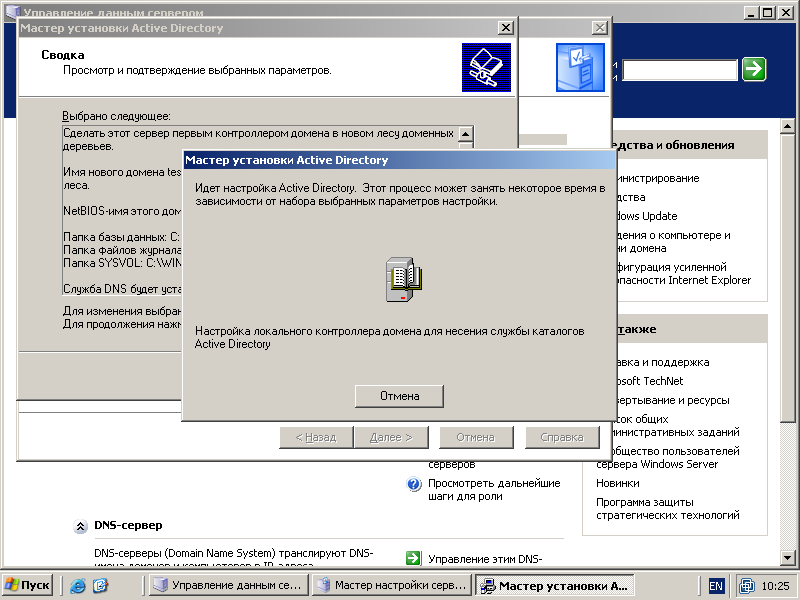Open common administrative tasks list link
This screenshot has width=800, height=600.
pyautogui.click(x=677, y=426)
